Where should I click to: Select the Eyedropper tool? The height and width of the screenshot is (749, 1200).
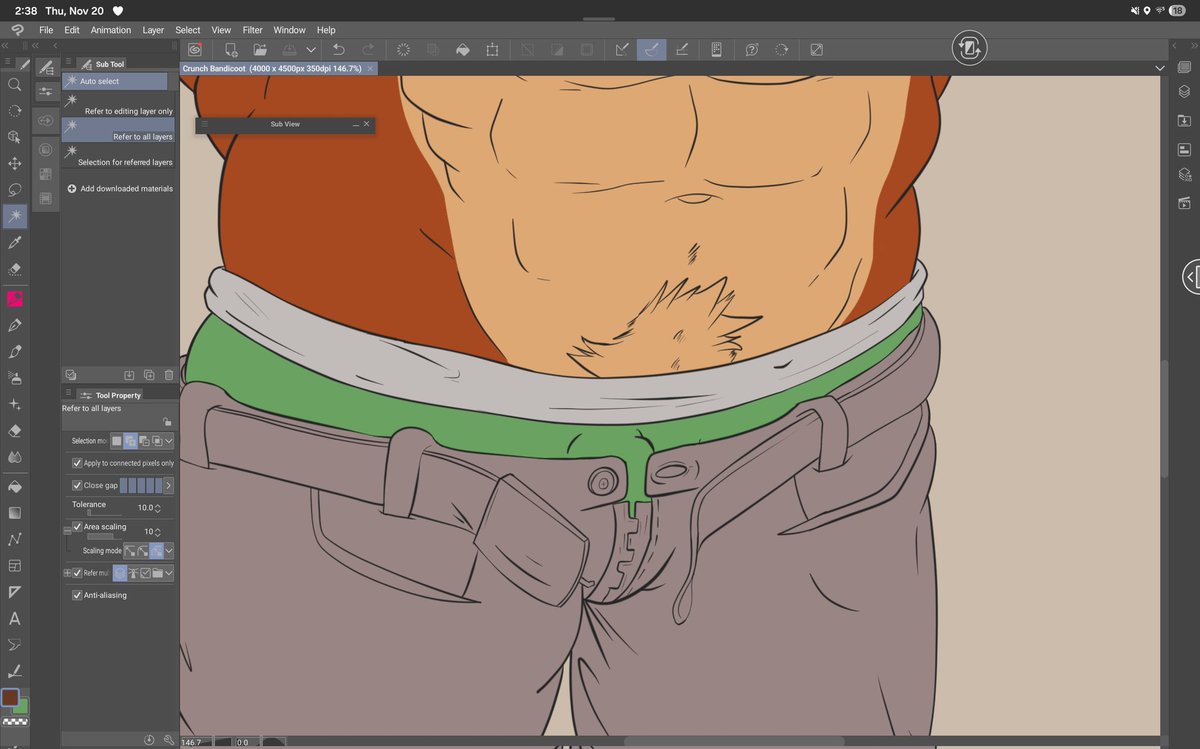(14, 242)
